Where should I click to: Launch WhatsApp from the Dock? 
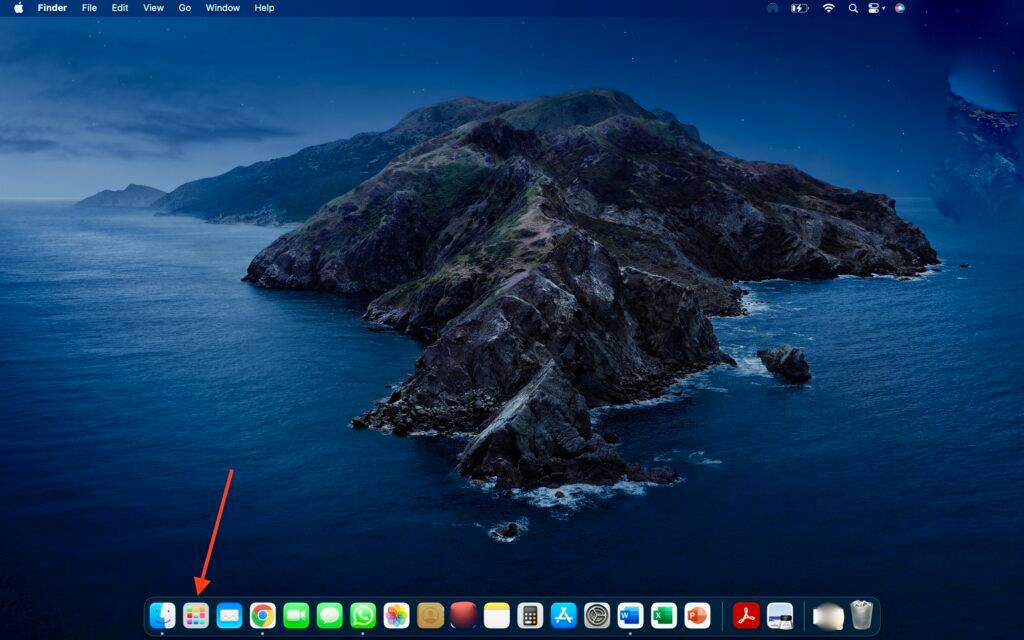tap(362, 615)
